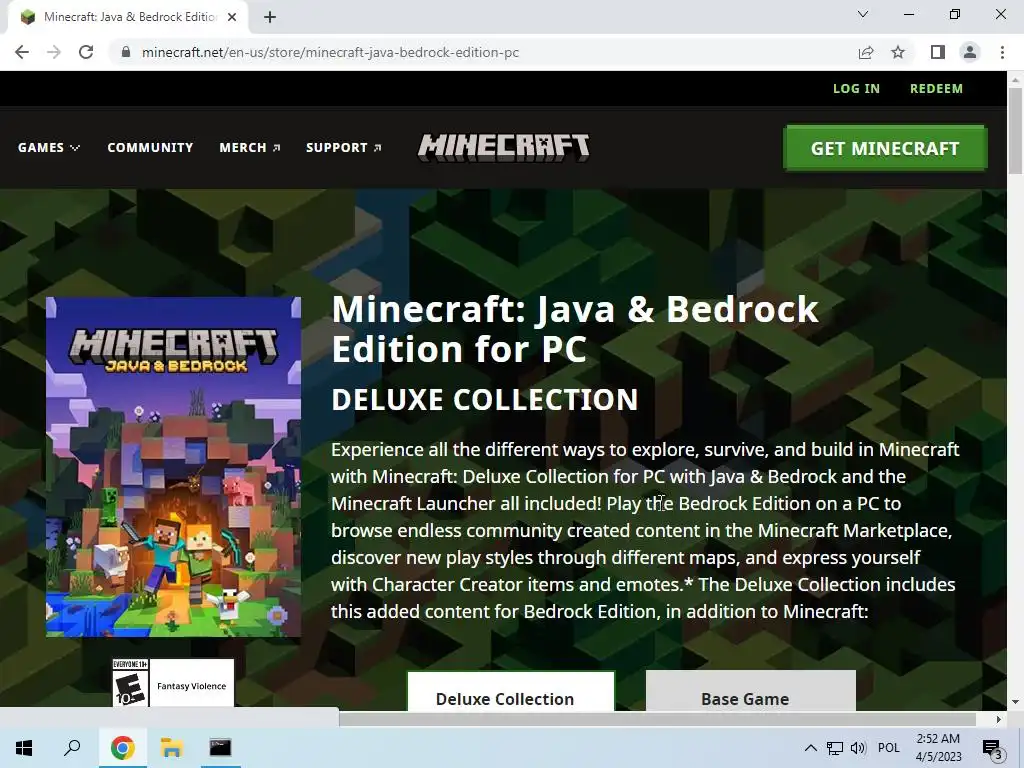Open network status tray icon
The image size is (1024, 768).
(x=835, y=748)
